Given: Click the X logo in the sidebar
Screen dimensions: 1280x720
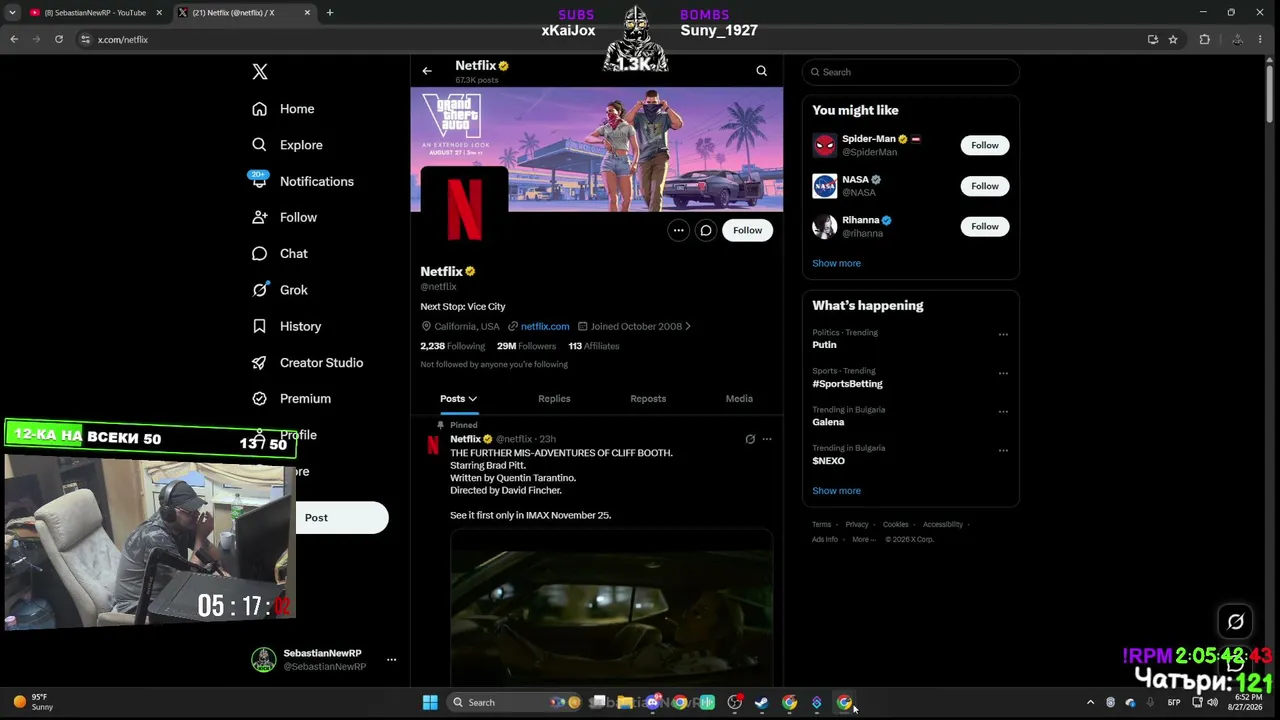Looking at the screenshot, I should tap(260, 72).
